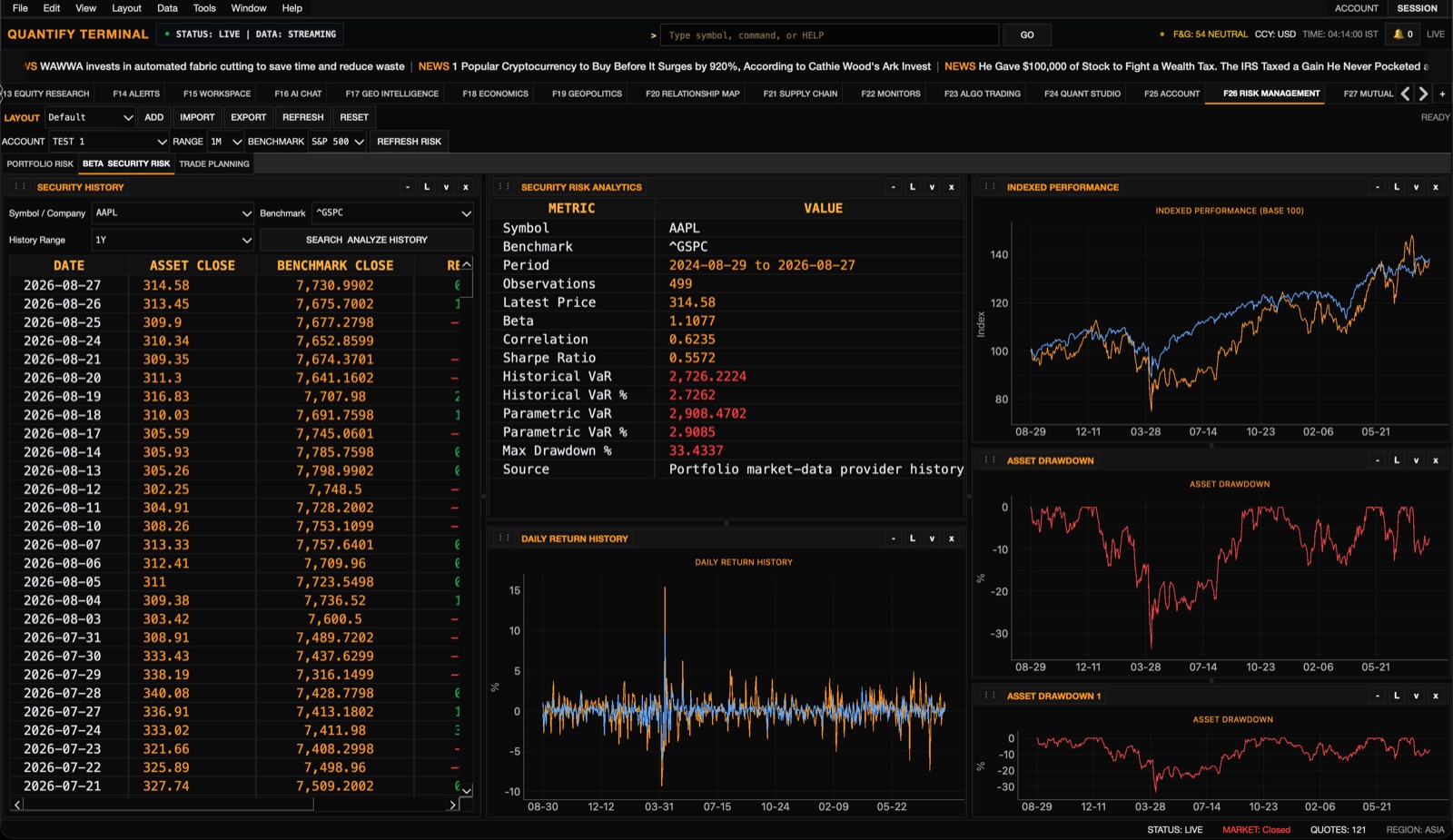Click the history table scroll-down arrow
This screenshot has height=840, width=1453.
tap(467, 791)
